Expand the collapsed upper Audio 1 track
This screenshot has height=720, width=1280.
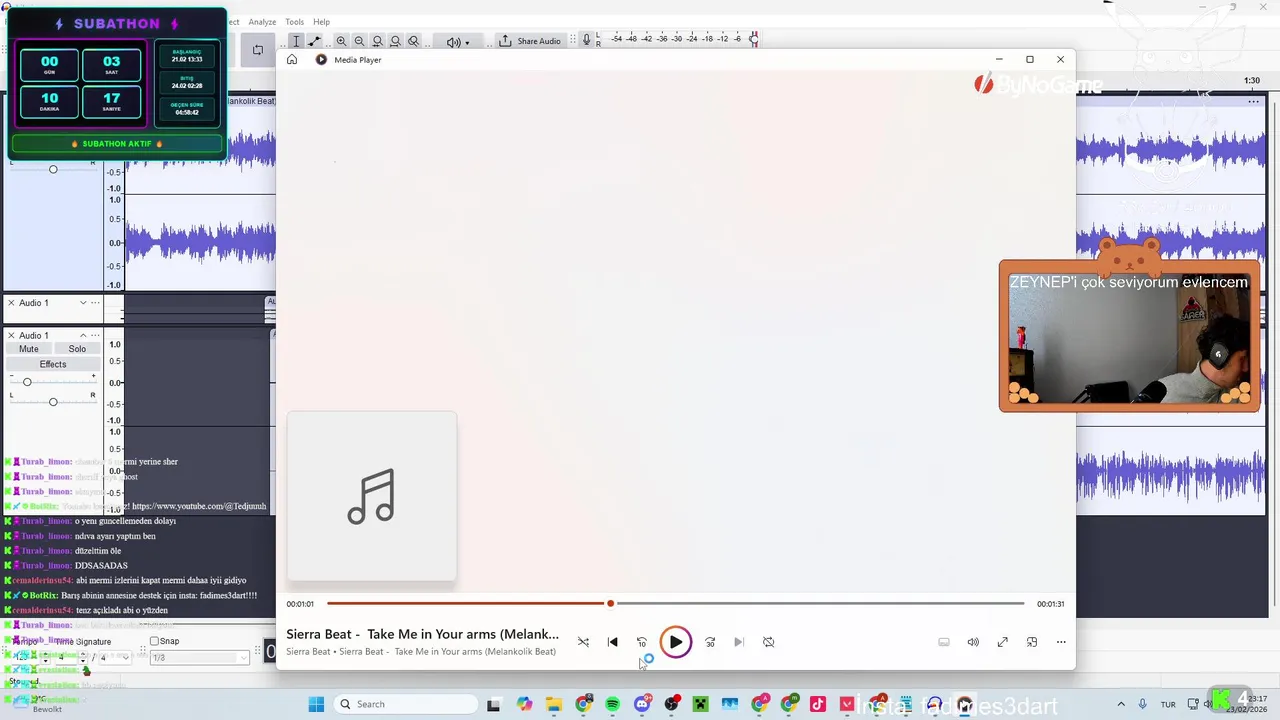tap(83, 303)
